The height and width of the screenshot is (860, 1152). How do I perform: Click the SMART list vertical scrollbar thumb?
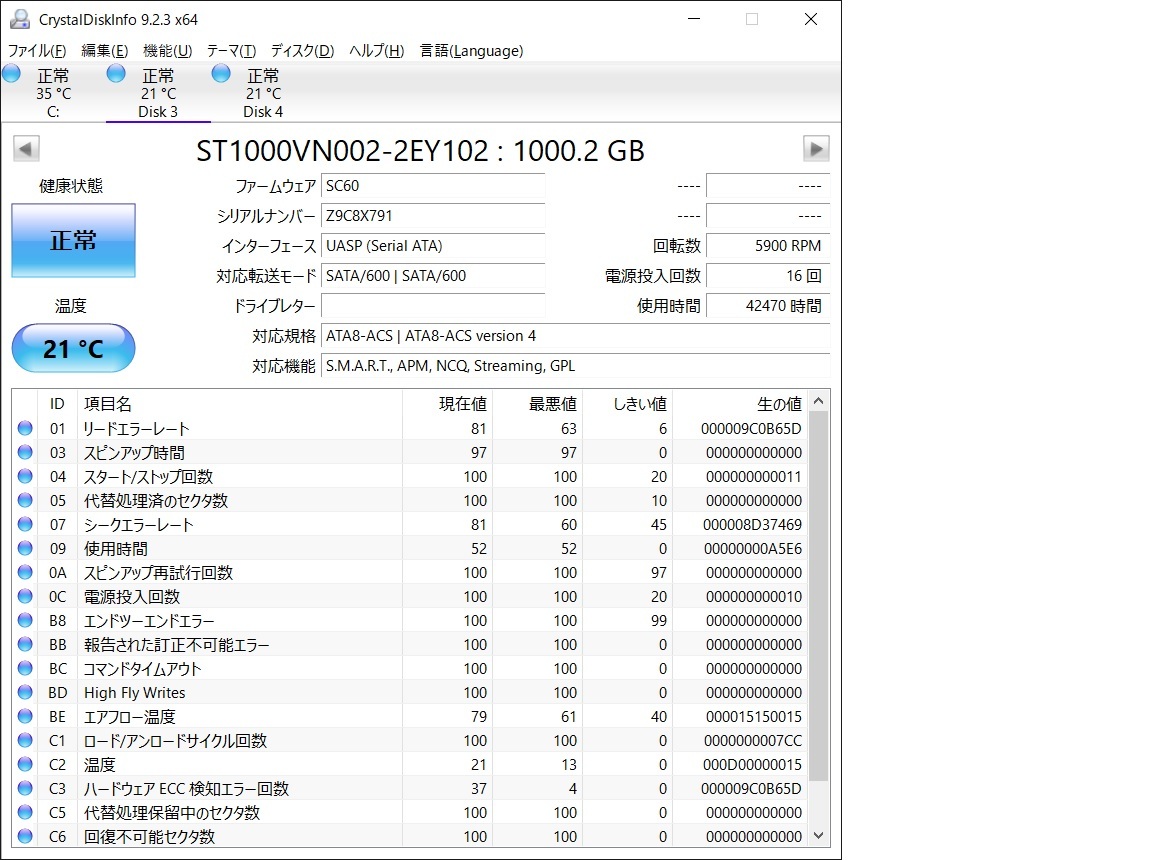[818, 596]
